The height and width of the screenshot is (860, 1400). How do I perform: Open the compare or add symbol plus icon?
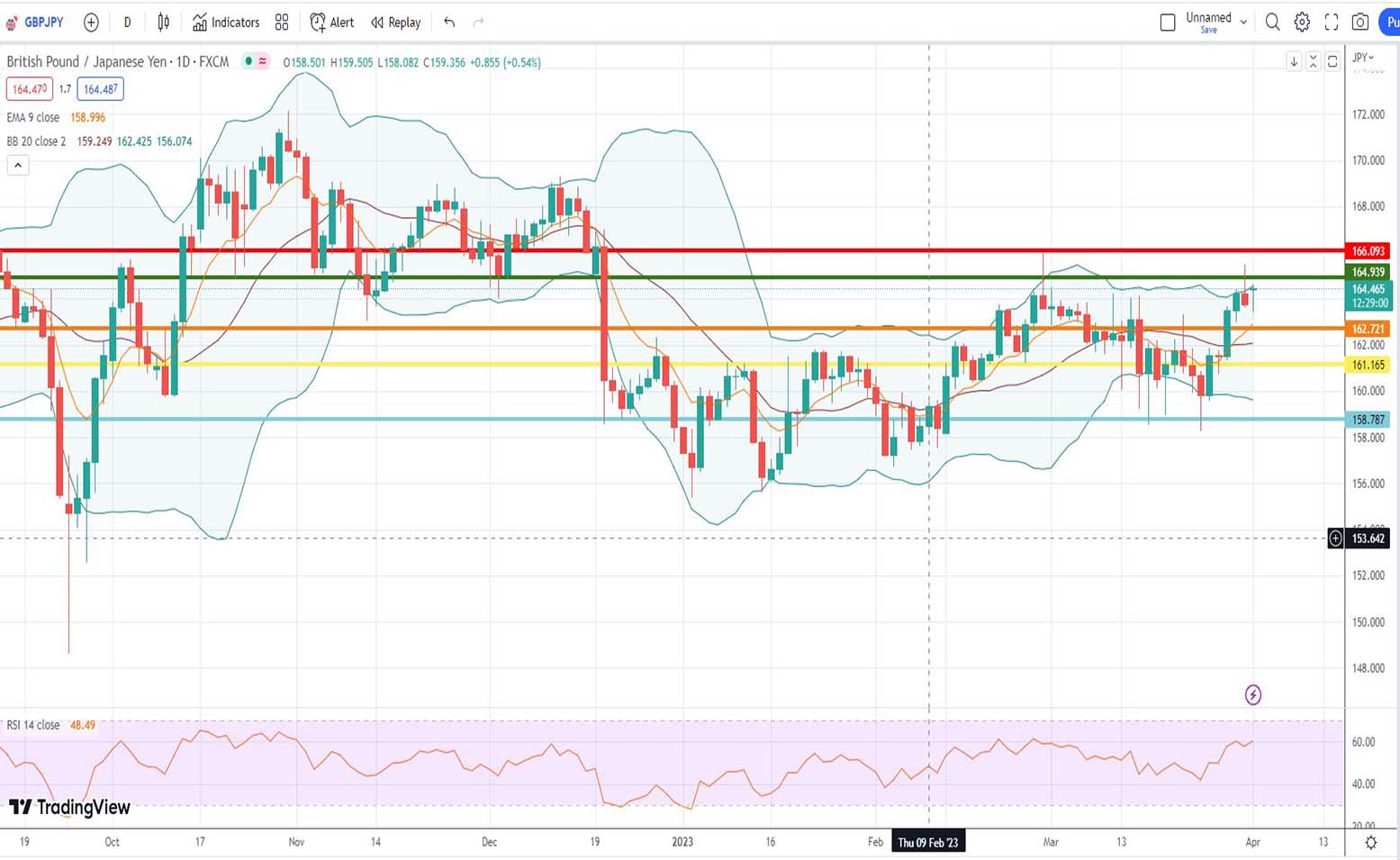tap(91, 23)
